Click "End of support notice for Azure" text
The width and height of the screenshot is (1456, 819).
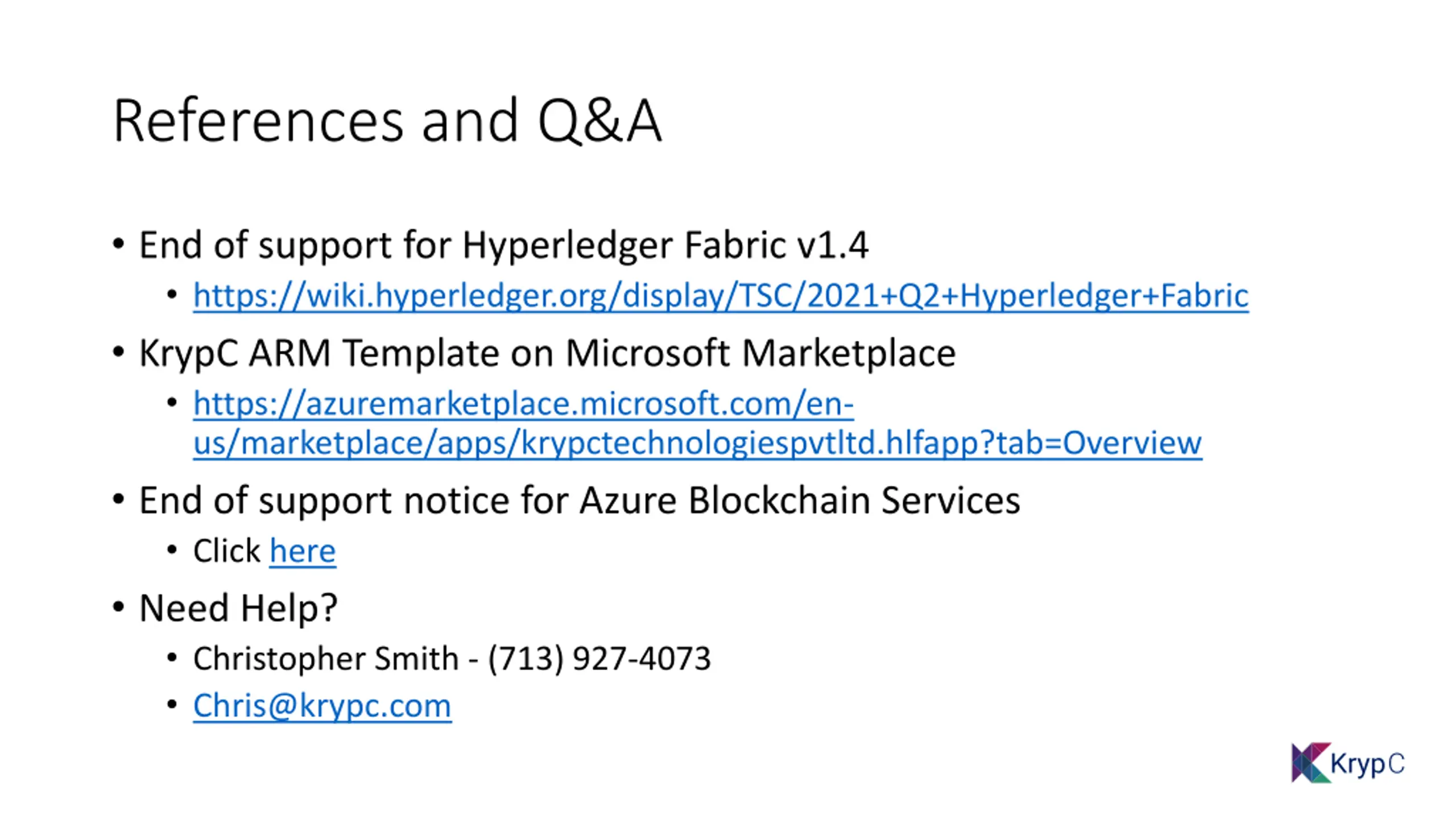coord(410,500)
